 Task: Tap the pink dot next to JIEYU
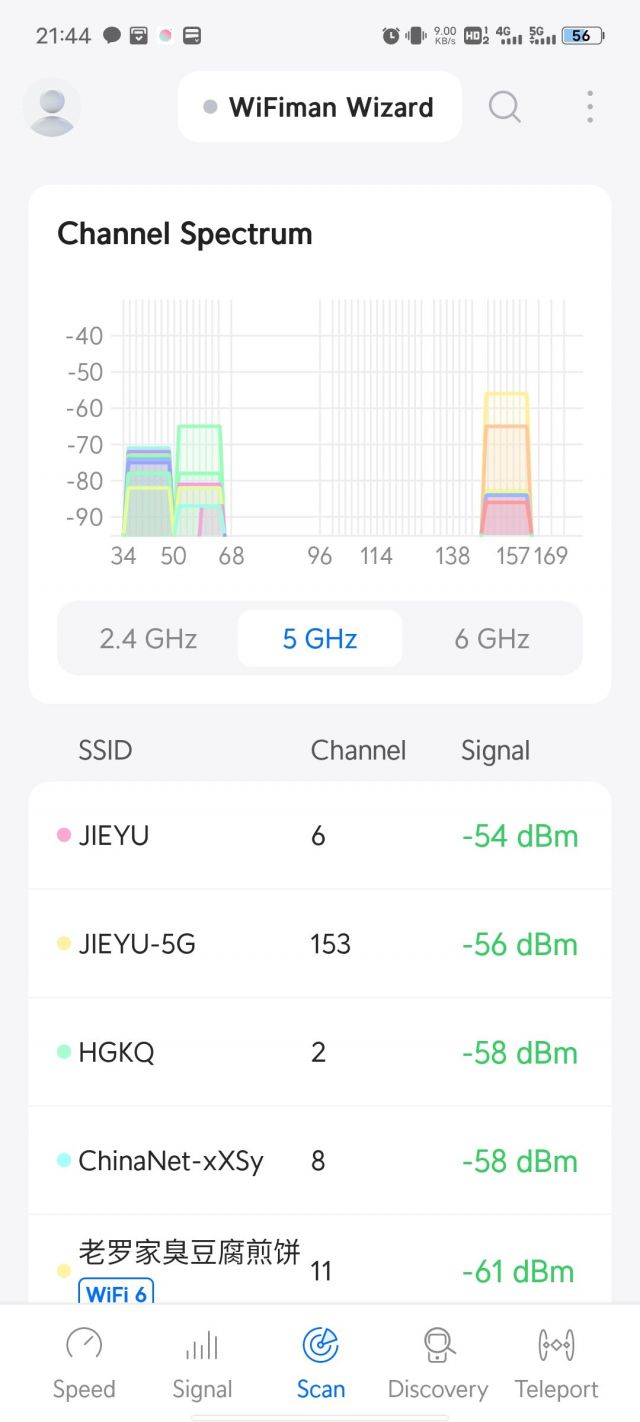[x=64, y=835]
